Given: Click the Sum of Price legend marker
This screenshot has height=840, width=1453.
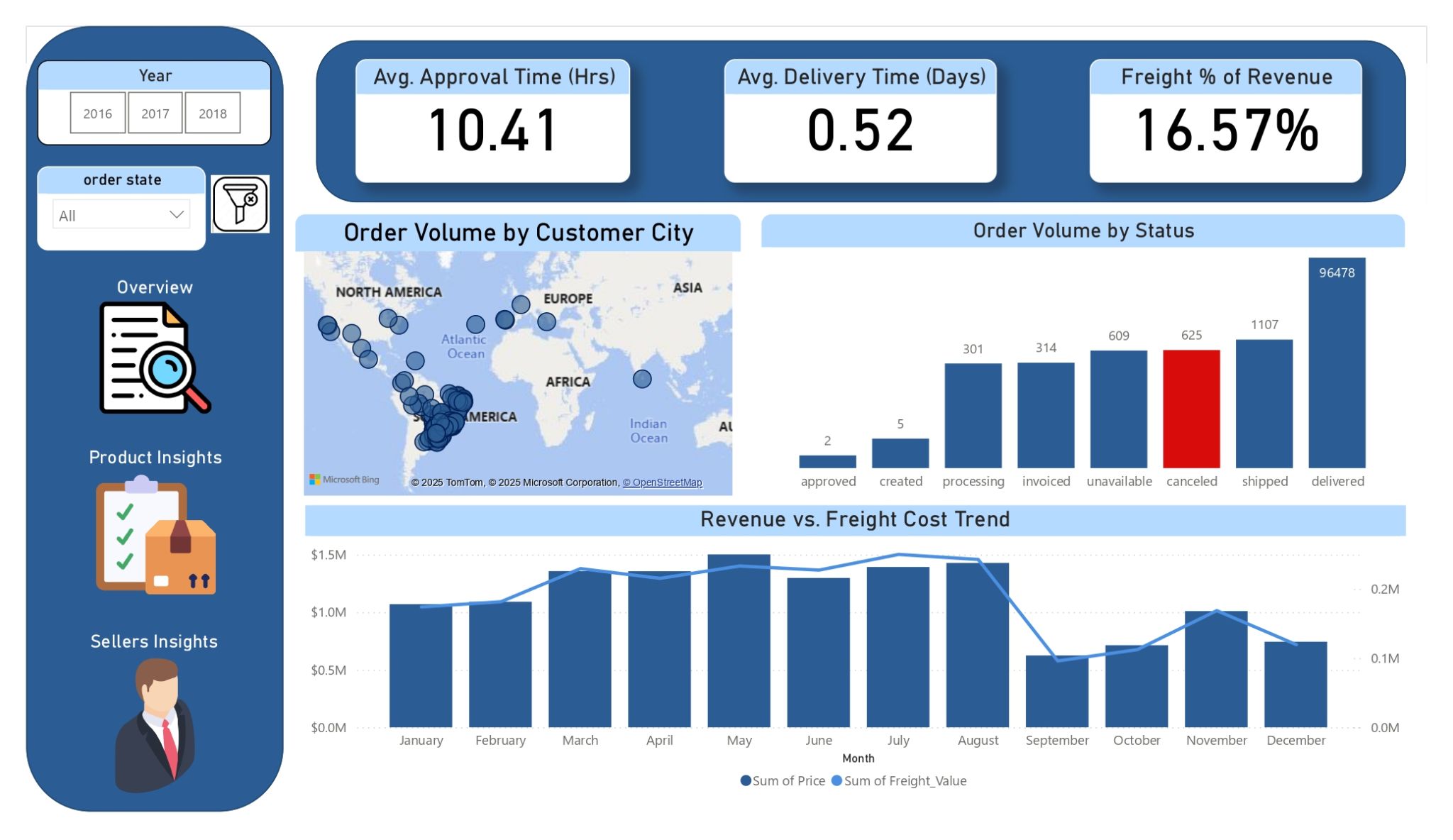Looking at the screenshot, I should [x=746, y=780].
